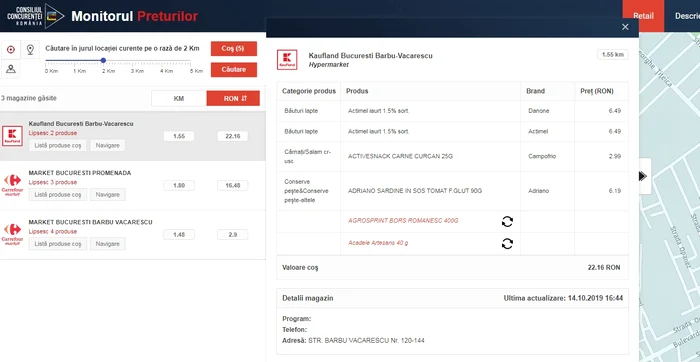Click the 2.9 price value

233,234
